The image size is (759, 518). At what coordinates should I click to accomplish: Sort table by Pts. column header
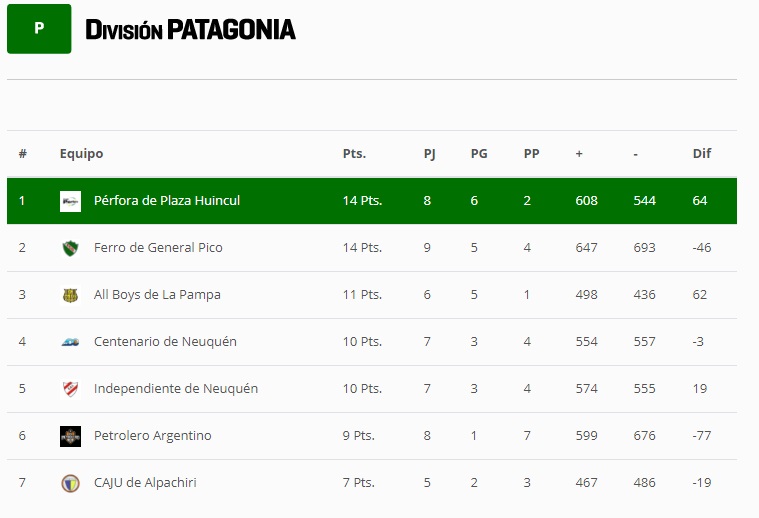tap(354, 154)
